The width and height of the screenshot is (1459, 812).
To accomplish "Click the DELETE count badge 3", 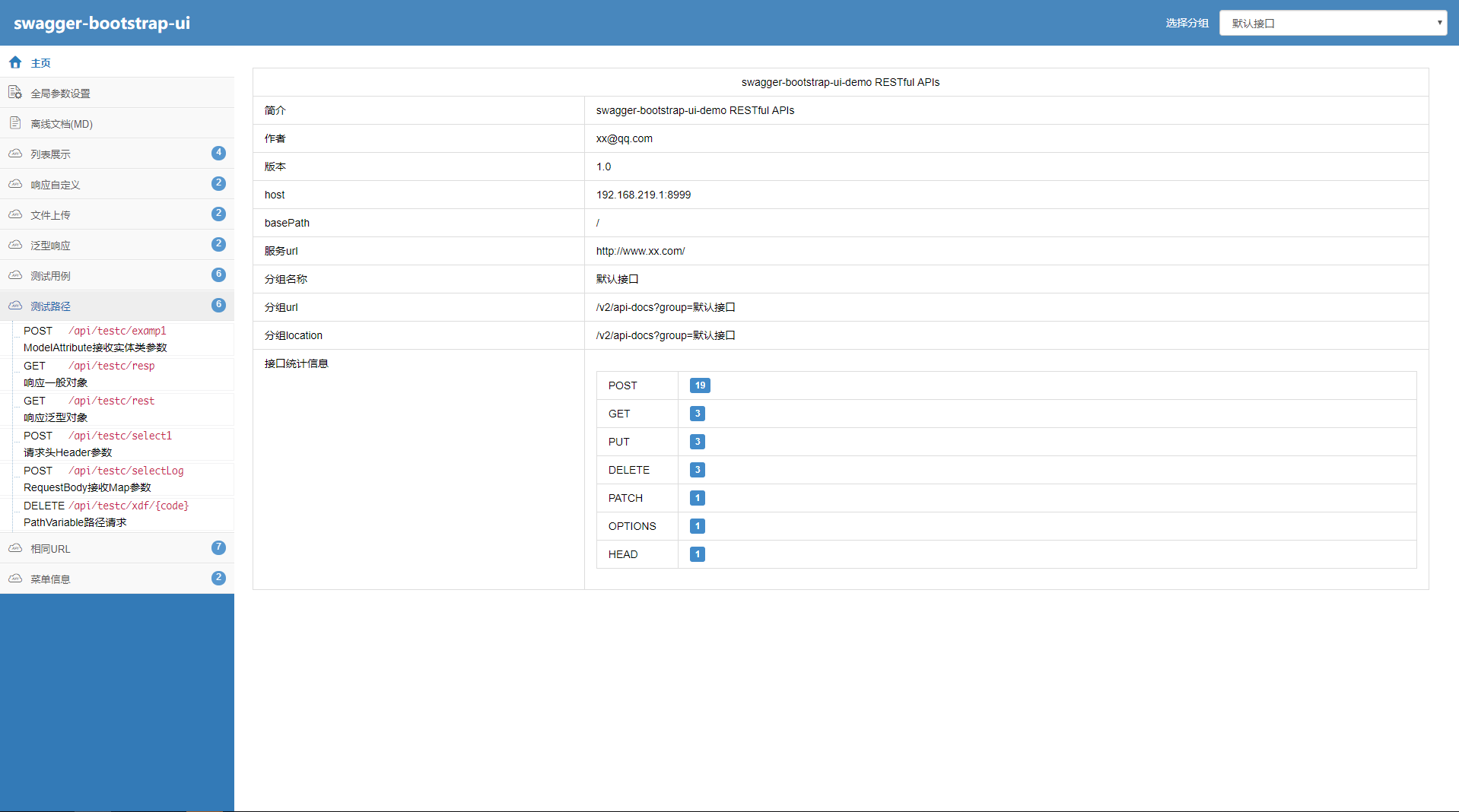I will point(698,470).
